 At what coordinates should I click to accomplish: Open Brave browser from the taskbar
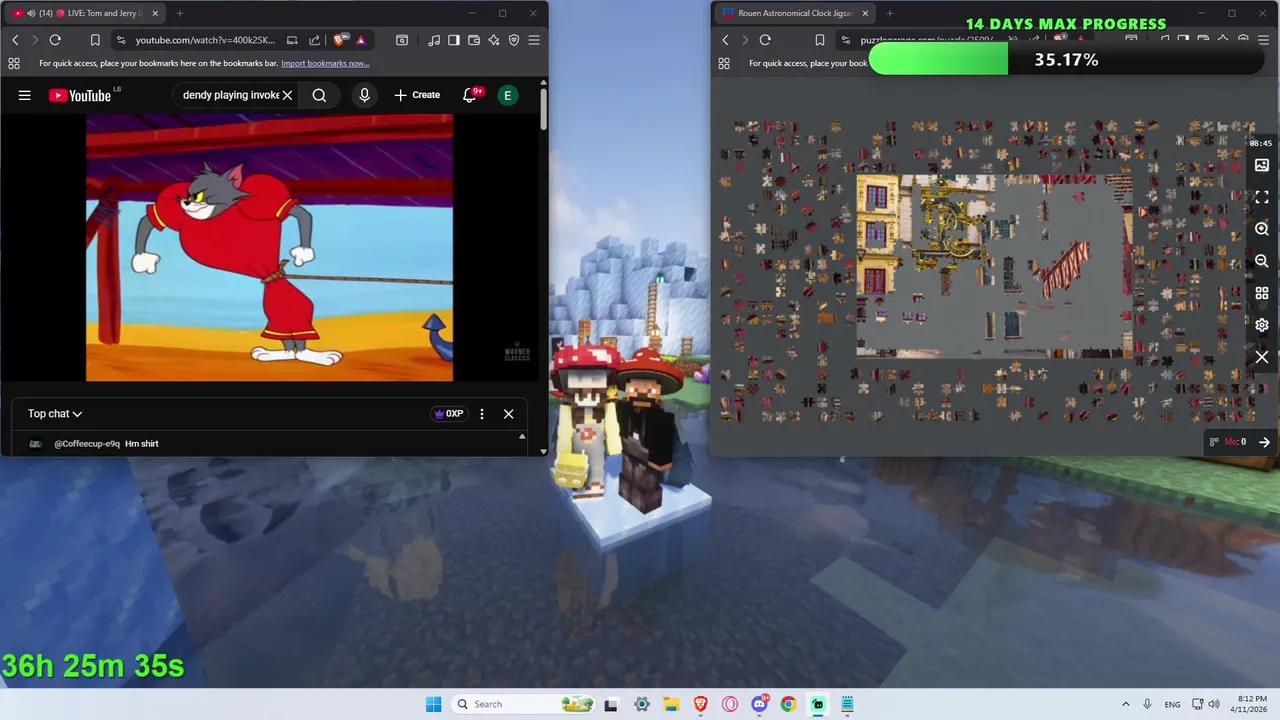(x=700, y=704)
